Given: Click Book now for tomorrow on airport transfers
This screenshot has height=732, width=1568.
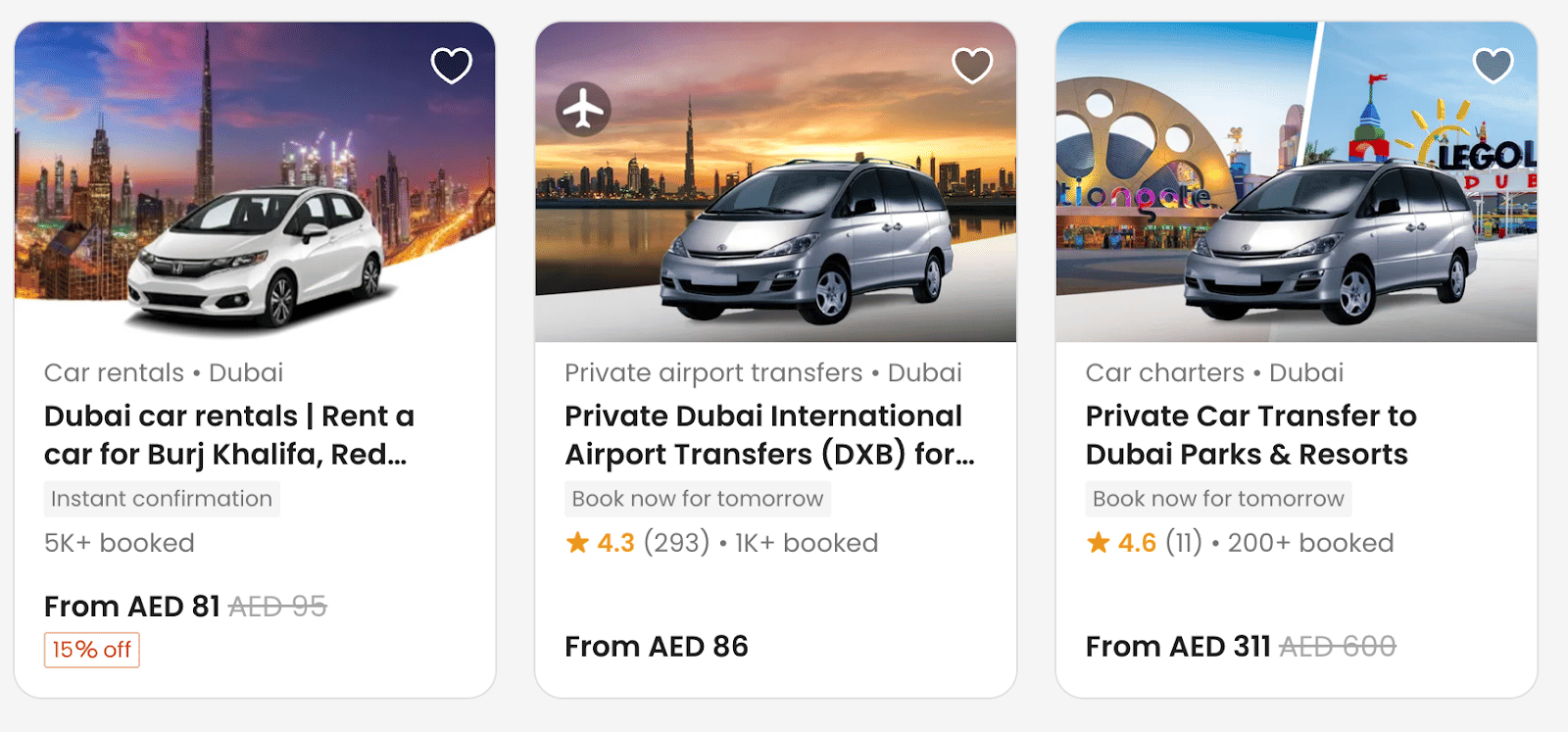Looking at the screenshot, I should (x=697, y=499).
